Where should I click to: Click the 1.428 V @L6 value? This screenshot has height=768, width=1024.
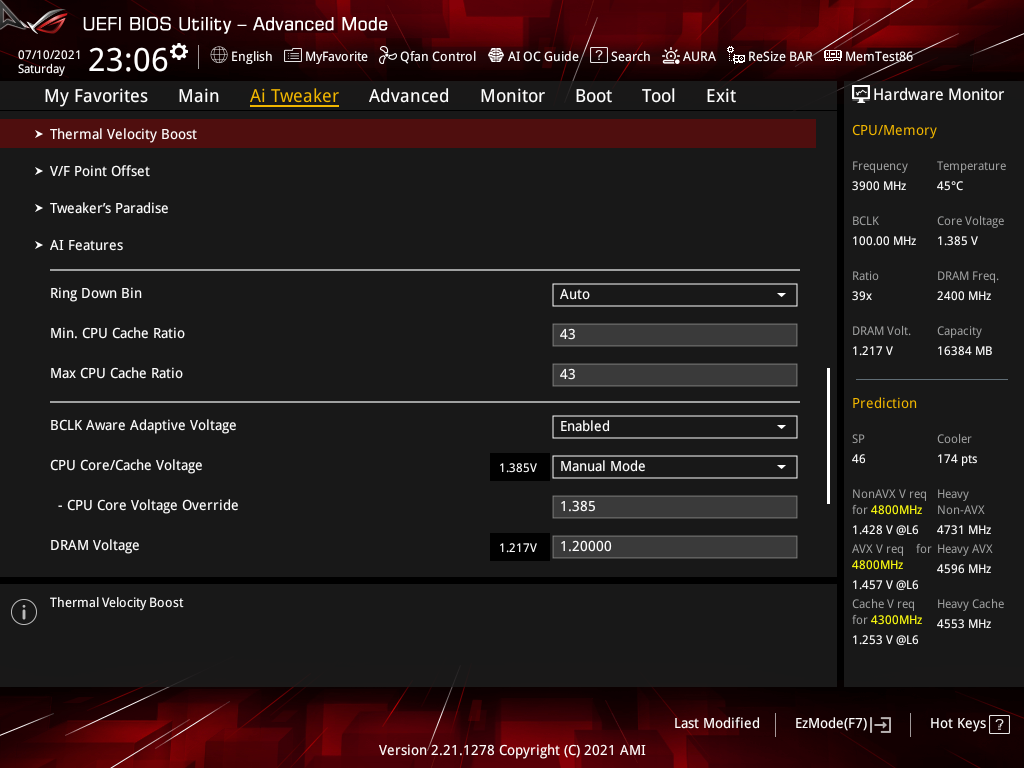tap(885, 530)
